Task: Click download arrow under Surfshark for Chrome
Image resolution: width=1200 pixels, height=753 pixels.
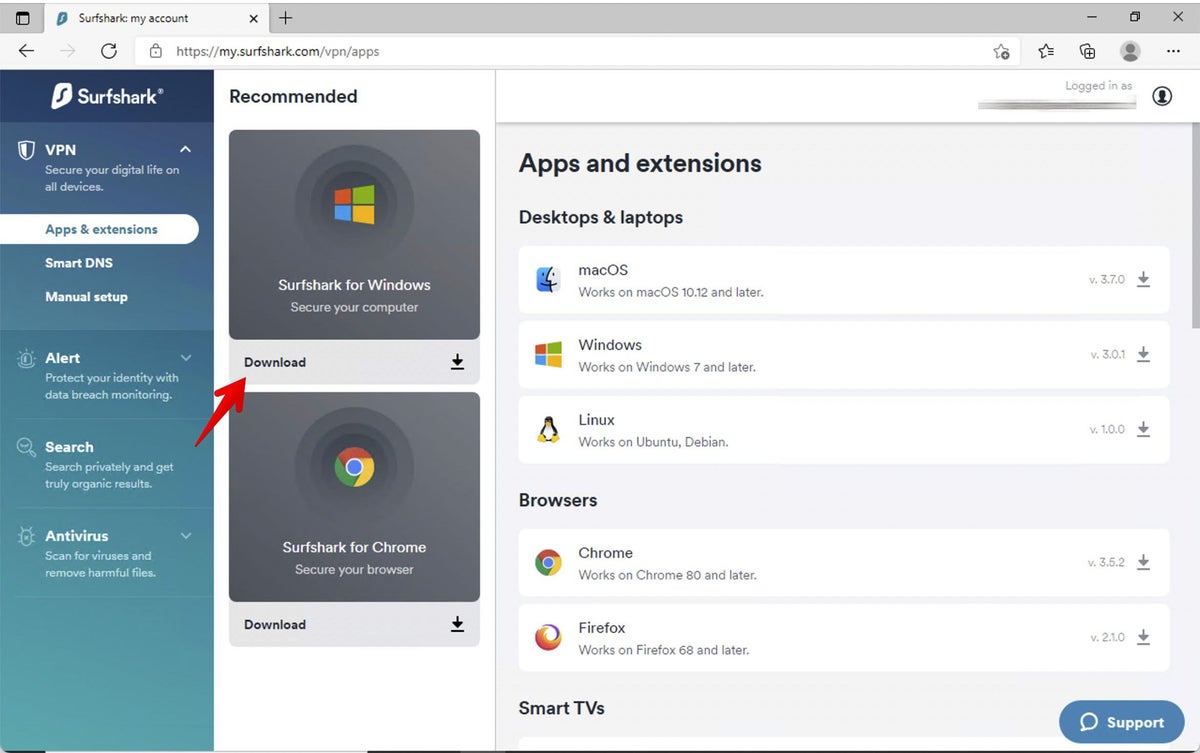Action: pos(457,624)
